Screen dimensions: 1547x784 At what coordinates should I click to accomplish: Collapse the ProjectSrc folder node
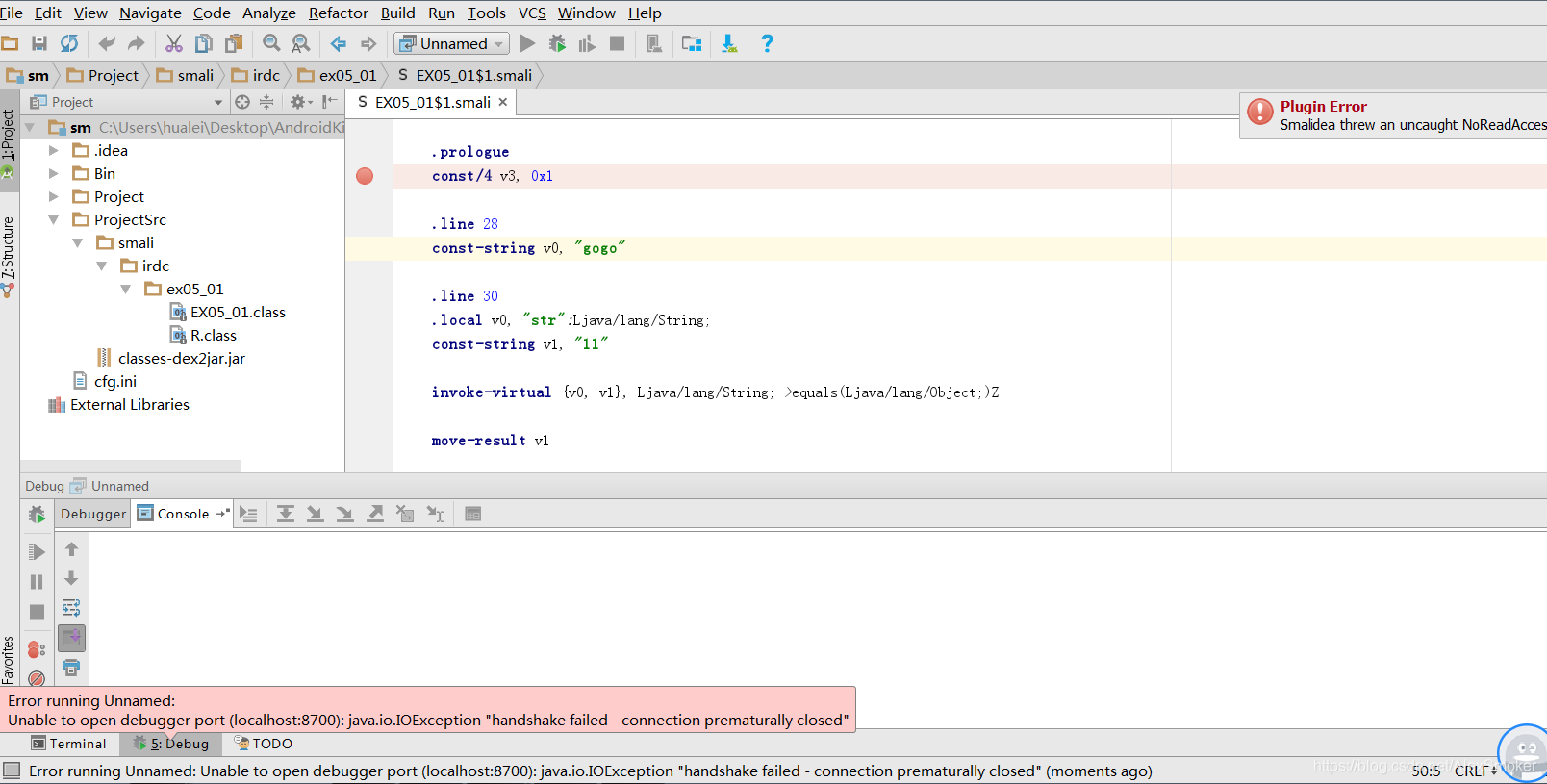click(x=54, y=219)
